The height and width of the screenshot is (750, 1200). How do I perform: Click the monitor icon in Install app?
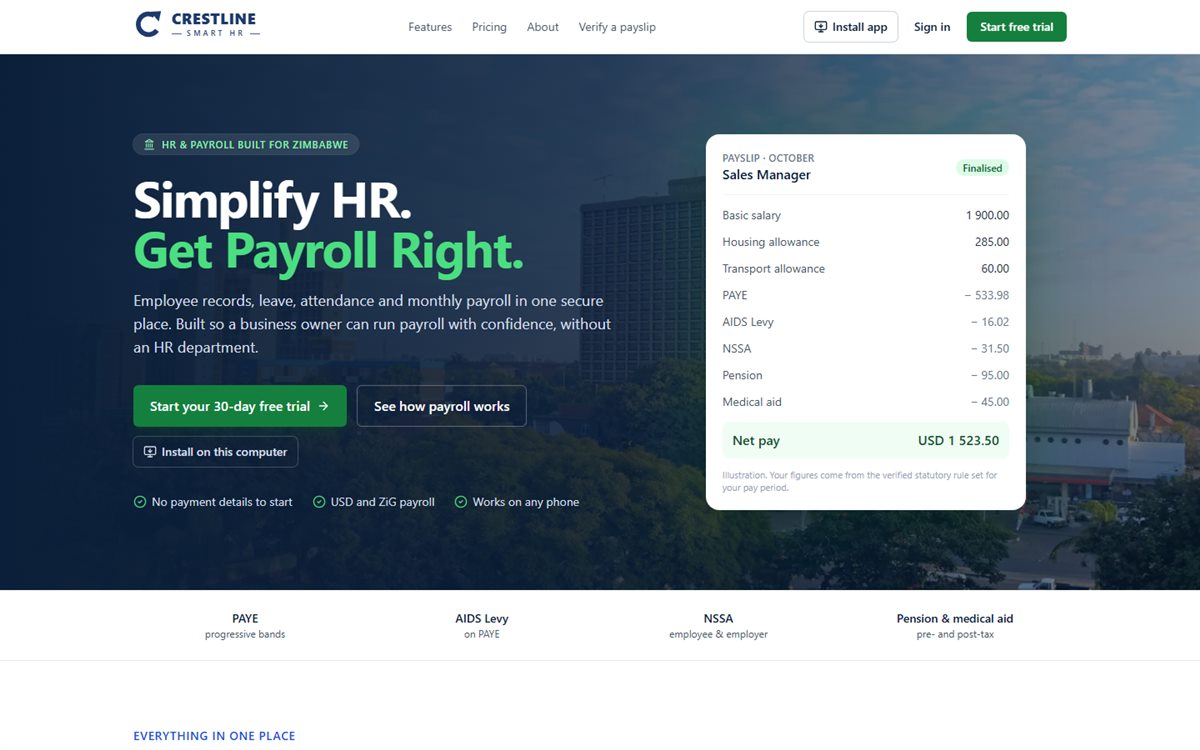coord(821,27)
